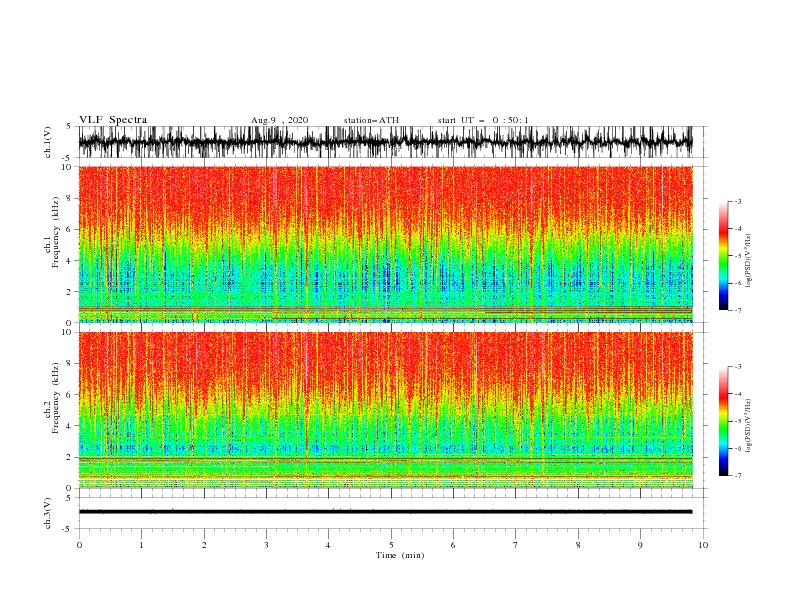
Task: Click the ch.2 'Frequency (kHz)' axis label
Action: (56, 398)
